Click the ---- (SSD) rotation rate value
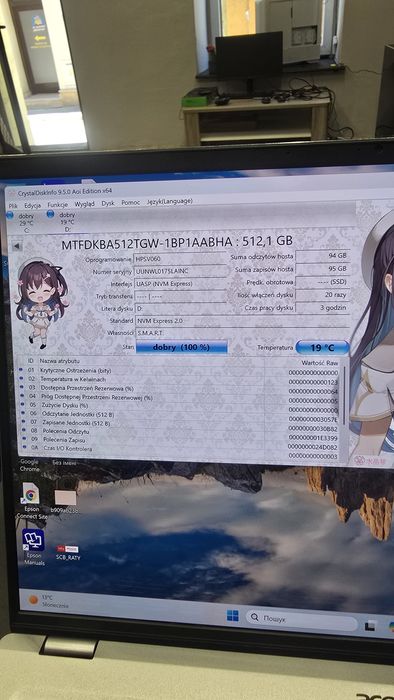 322,282
